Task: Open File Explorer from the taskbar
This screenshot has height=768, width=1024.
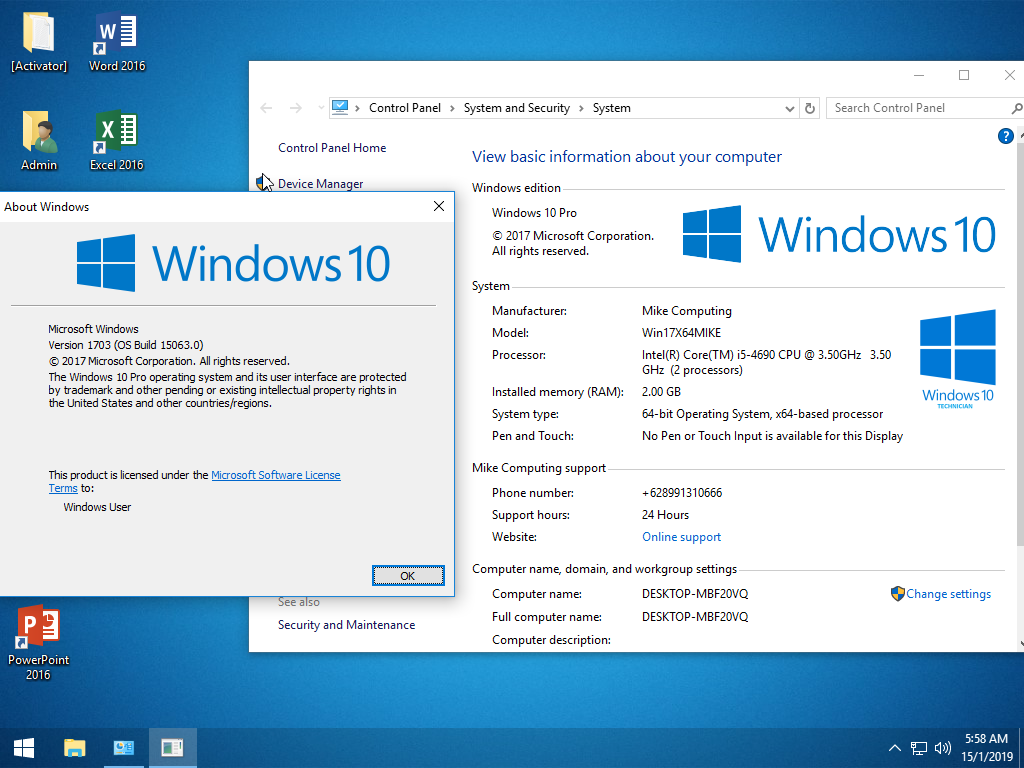Action: (74, 747)
